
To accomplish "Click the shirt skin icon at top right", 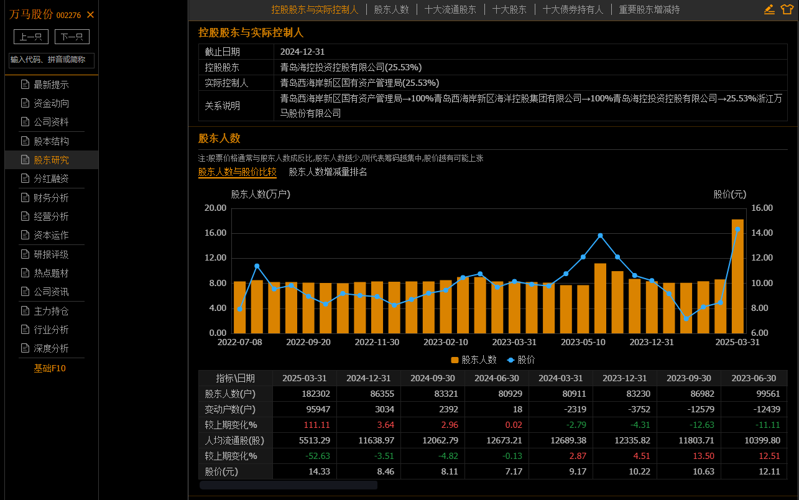I will [787, 9].
